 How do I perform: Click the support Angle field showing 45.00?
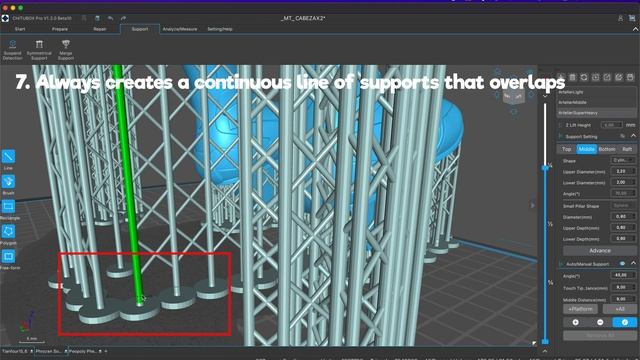[623, 276]
